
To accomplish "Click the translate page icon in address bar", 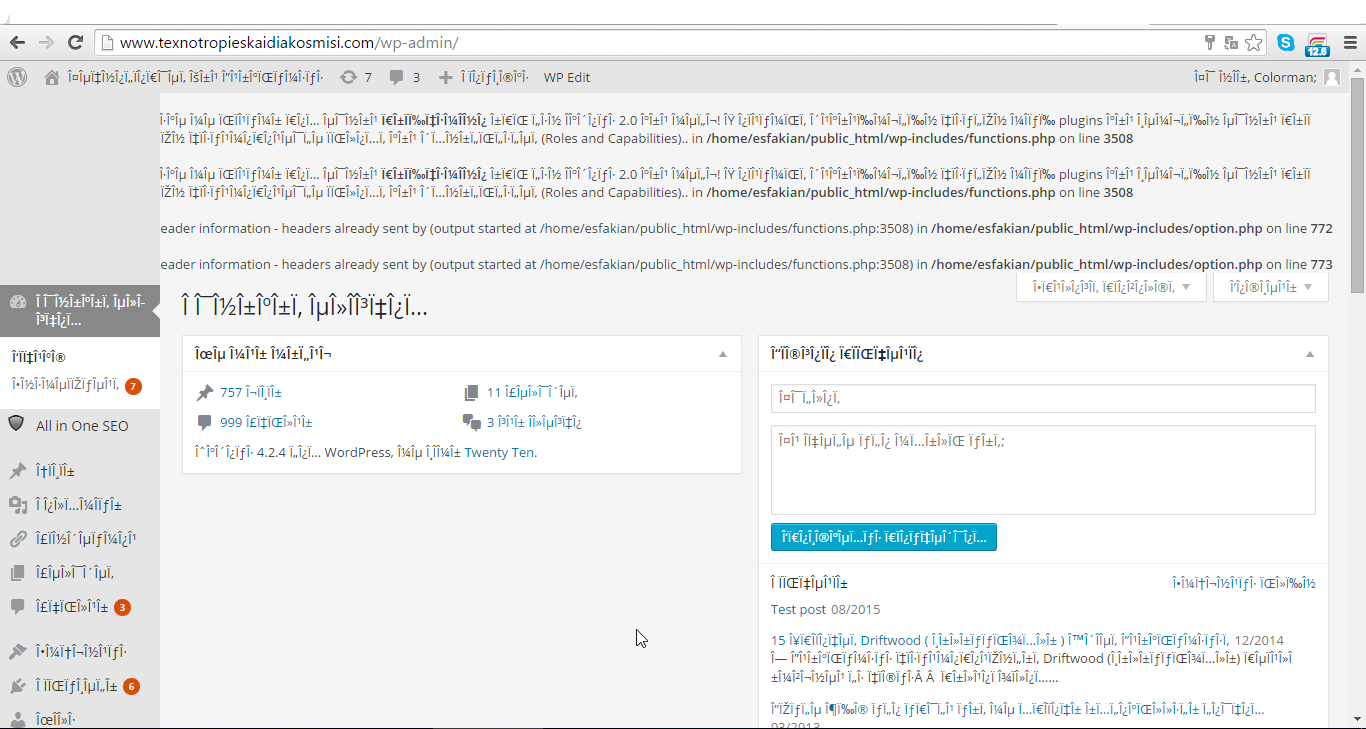I will pos(1231,43).
